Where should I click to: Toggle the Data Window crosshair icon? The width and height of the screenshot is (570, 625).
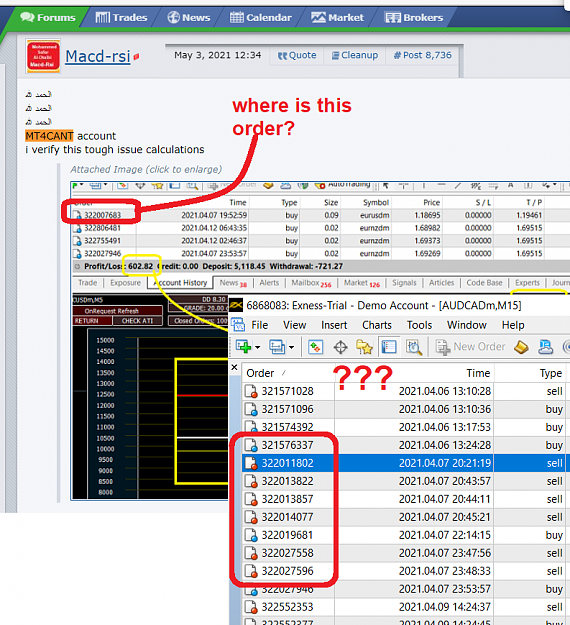(340, 347)
